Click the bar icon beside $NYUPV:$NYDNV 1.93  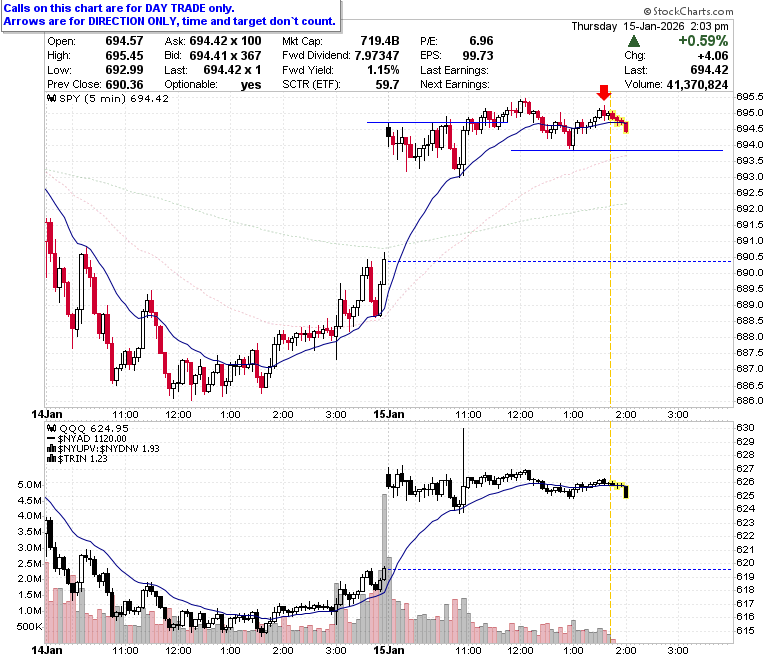tap(52, 449)
